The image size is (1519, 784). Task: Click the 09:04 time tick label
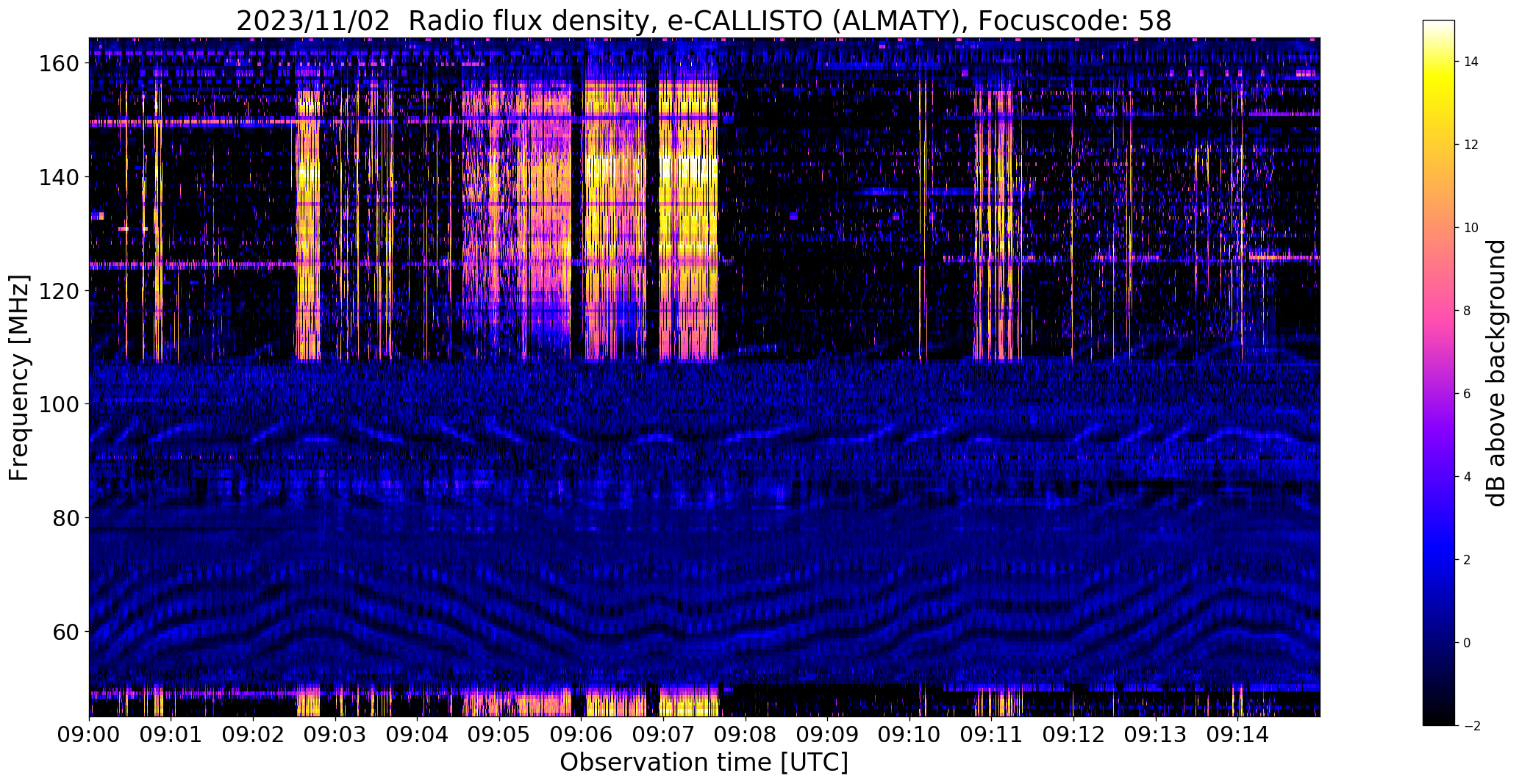point(418,733)
